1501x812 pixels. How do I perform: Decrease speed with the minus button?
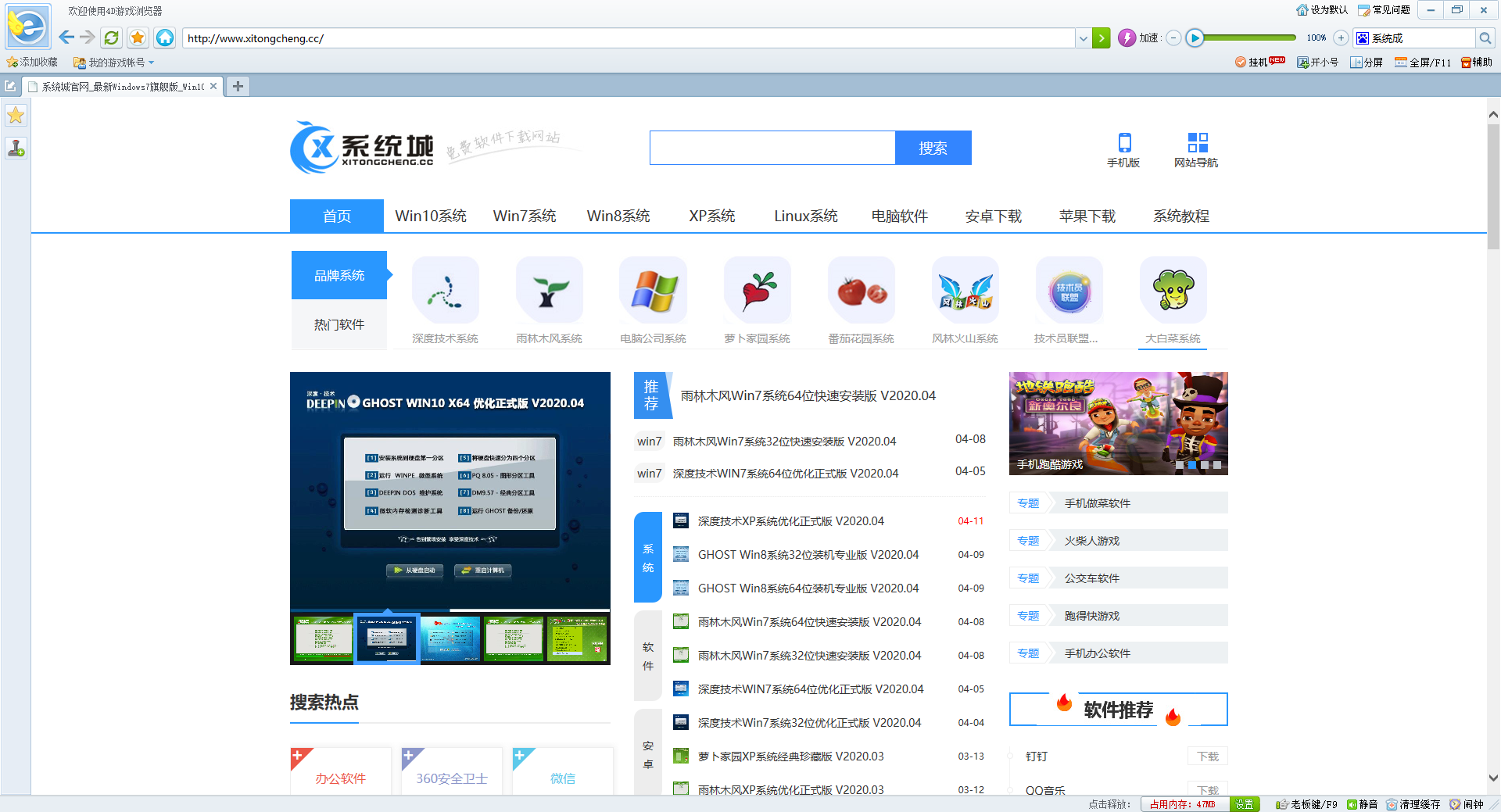click(x=1173, y=38)
